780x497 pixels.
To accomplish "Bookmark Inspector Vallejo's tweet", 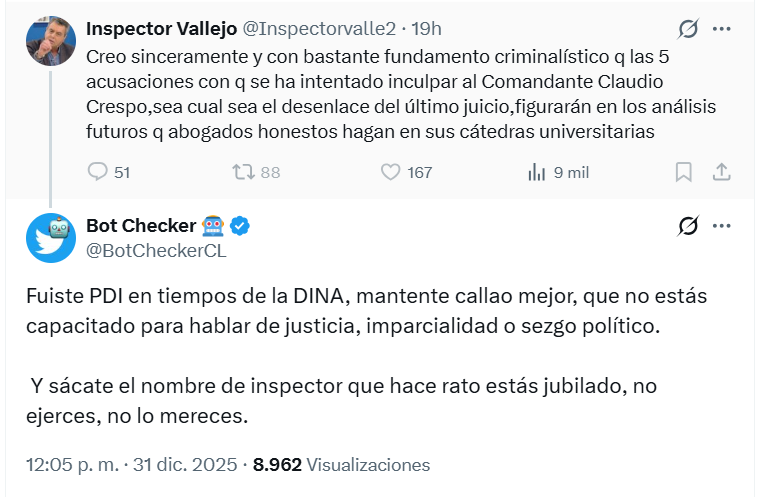I will pos(684,172).
